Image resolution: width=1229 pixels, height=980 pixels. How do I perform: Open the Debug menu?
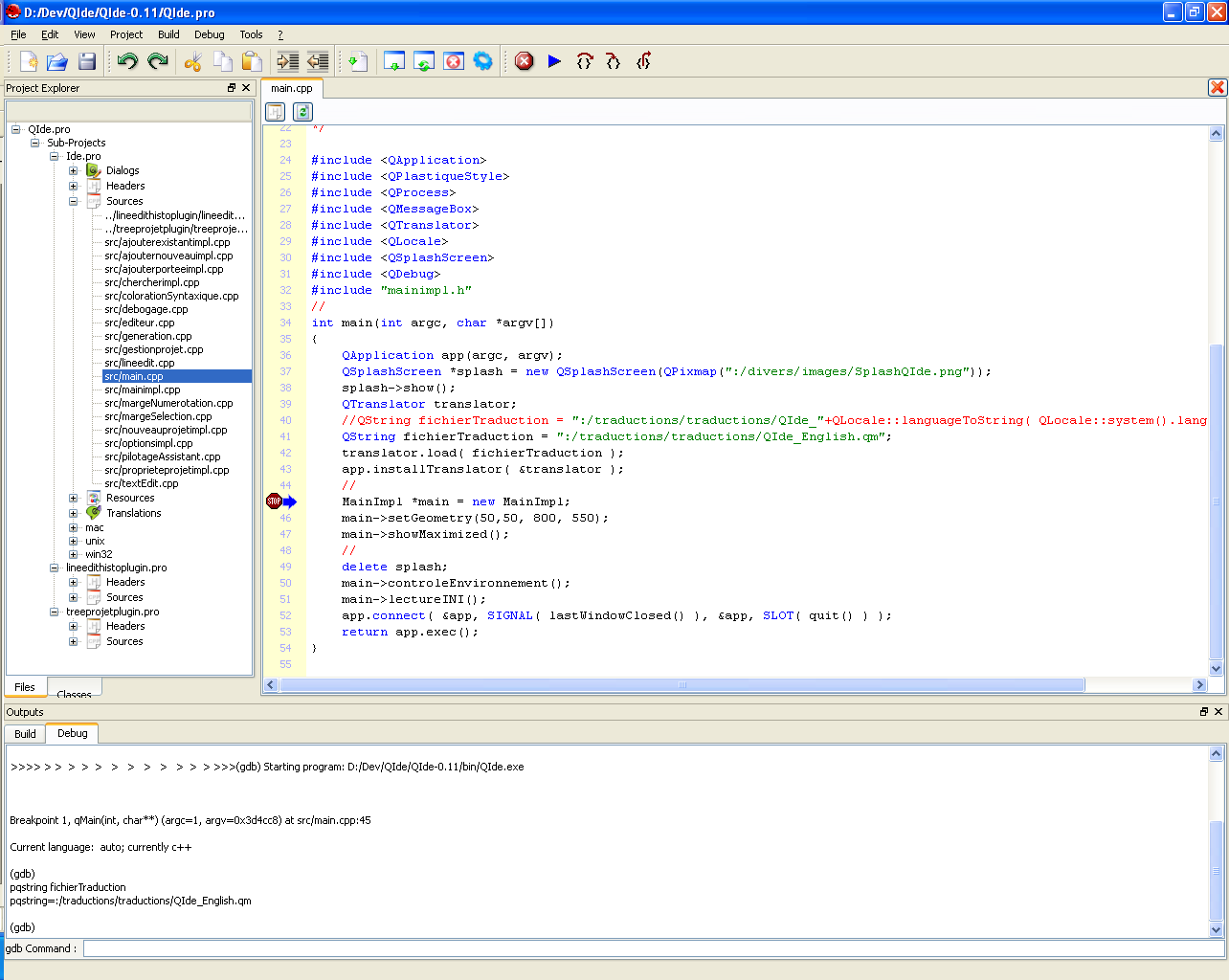[209, 34]
